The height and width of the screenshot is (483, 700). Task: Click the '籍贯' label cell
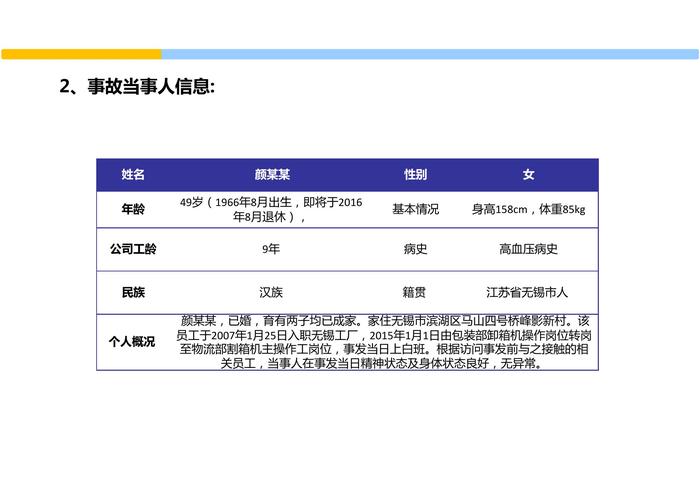click(x=414, y=292)
